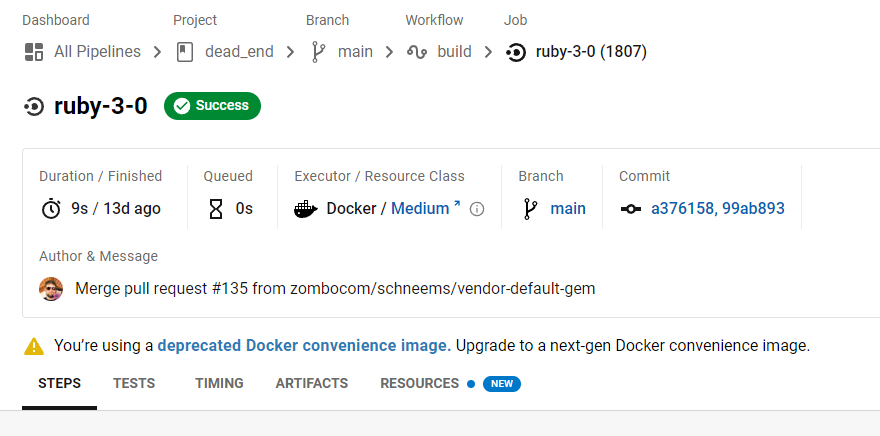Click the author avatar thumbnail
Screen dimensions: 880x436
(x=51, y=289)
